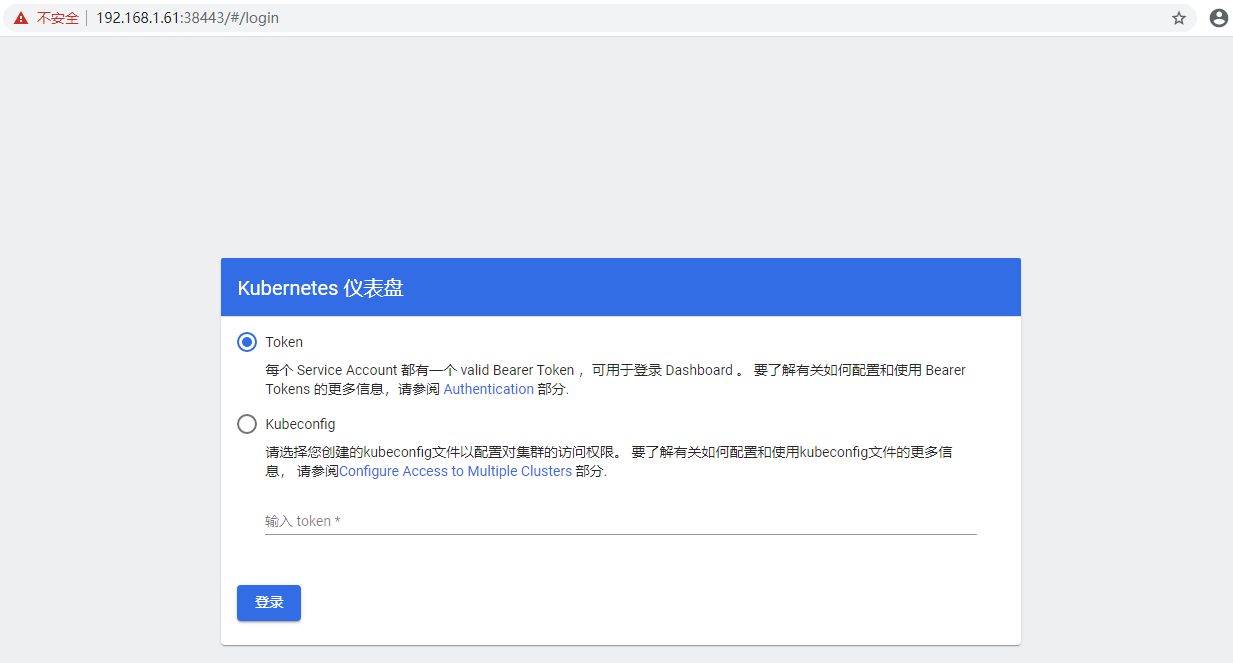The image size is (1233, 663).
Task: Open the Authentication documentation link
Action: [x=489, y=389]
